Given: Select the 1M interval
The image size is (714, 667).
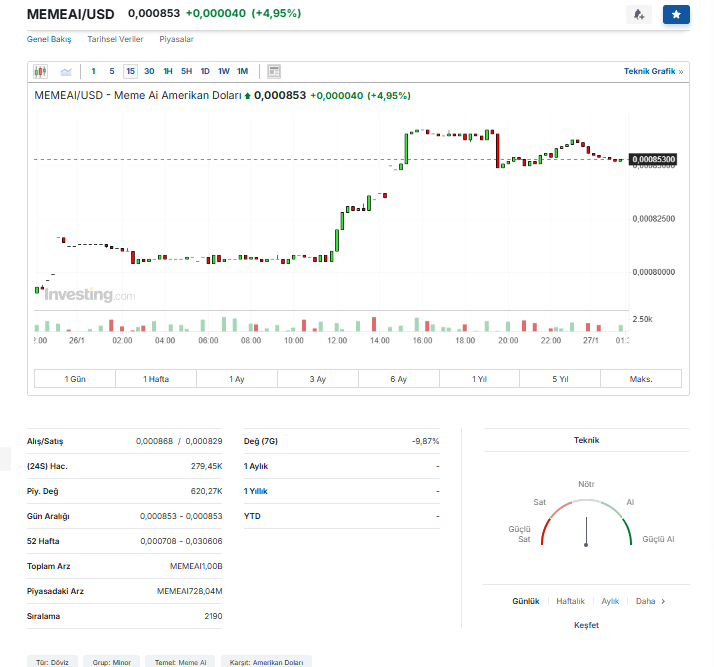Looking at the screenshot, I should [x=243, y=71].
